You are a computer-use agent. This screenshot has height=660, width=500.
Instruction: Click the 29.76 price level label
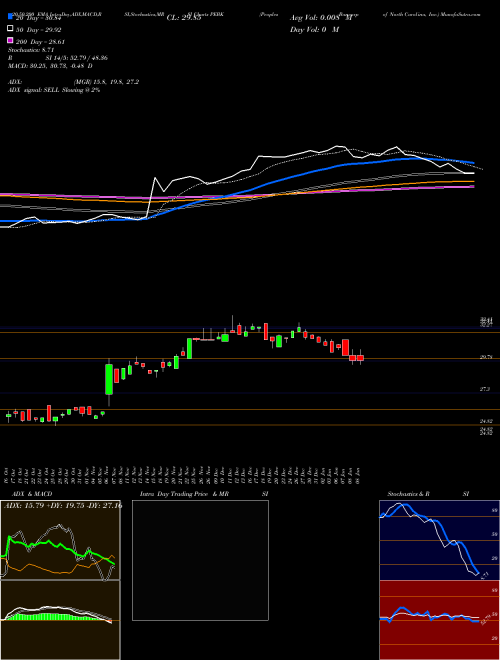(x=486, y=357)
